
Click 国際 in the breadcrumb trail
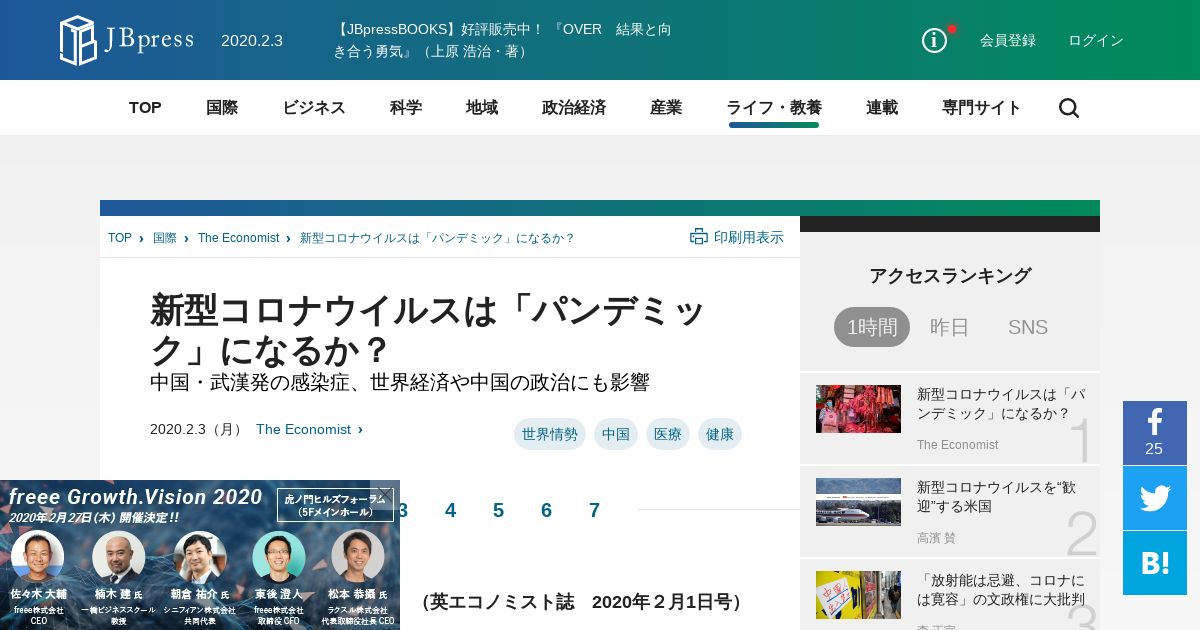[165, 238]
